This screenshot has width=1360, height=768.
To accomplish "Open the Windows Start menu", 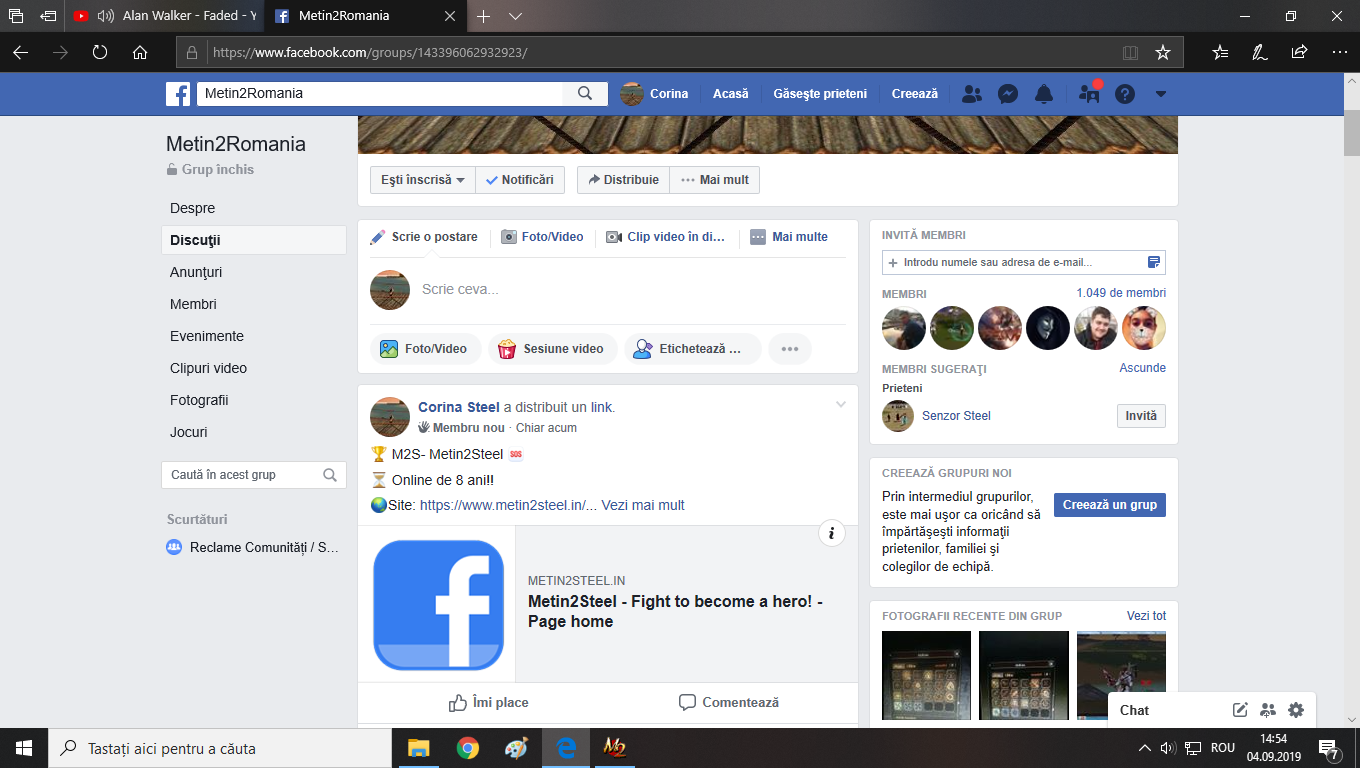I will click(x=24, y=748).
